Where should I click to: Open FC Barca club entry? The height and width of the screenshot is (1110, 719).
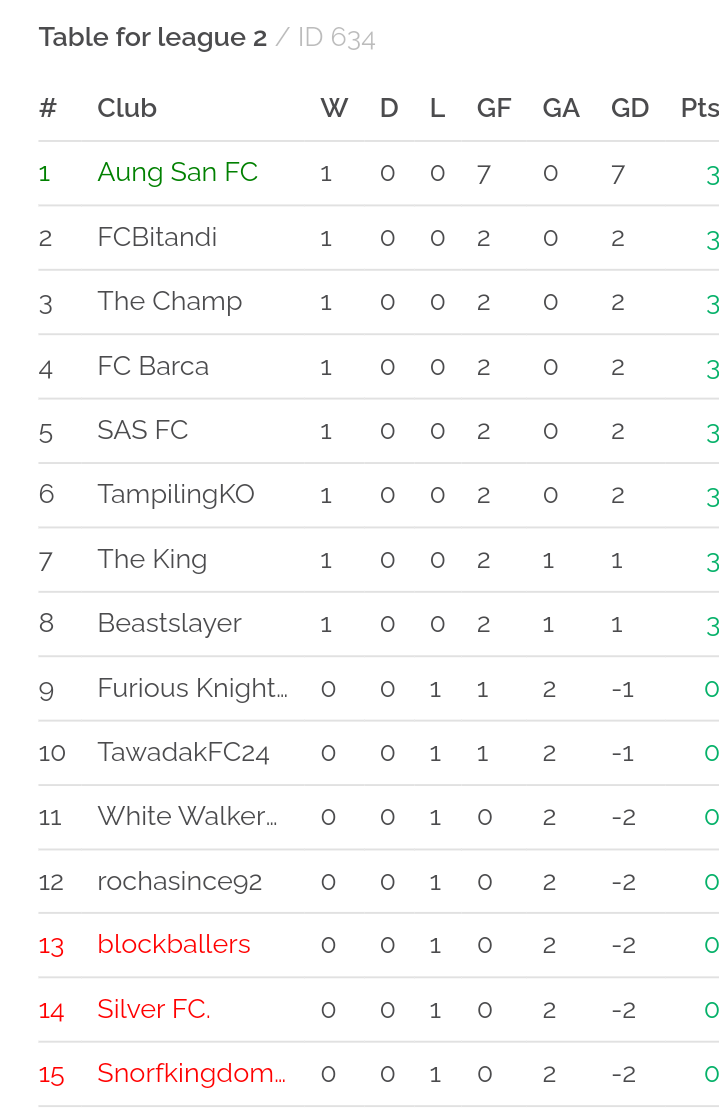tap(153, 366)
